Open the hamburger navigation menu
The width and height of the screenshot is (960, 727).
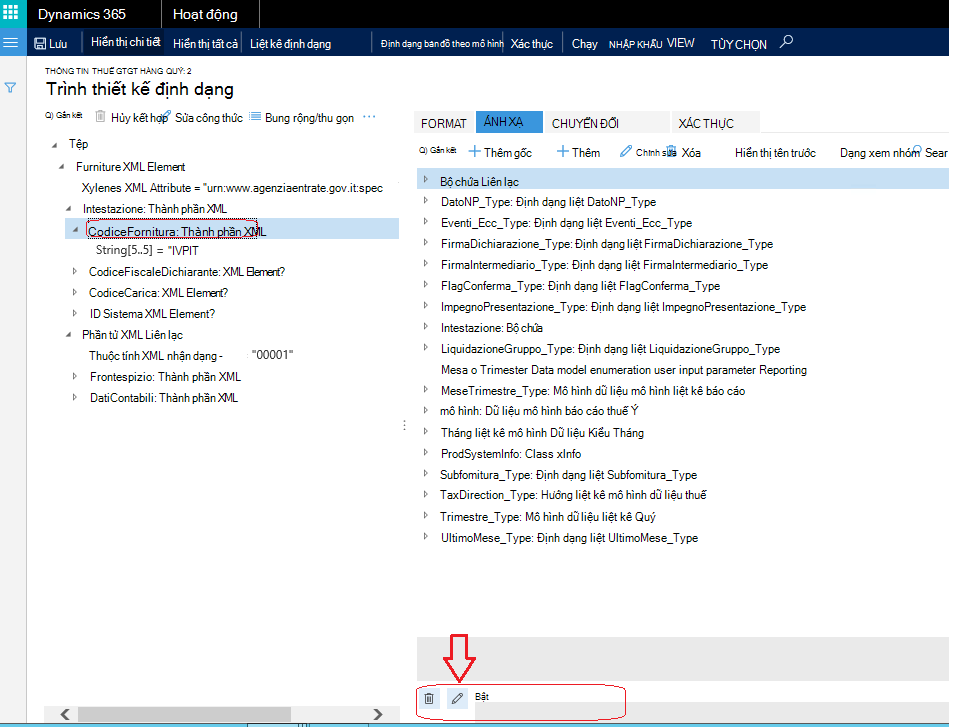[x=11, y=43]
